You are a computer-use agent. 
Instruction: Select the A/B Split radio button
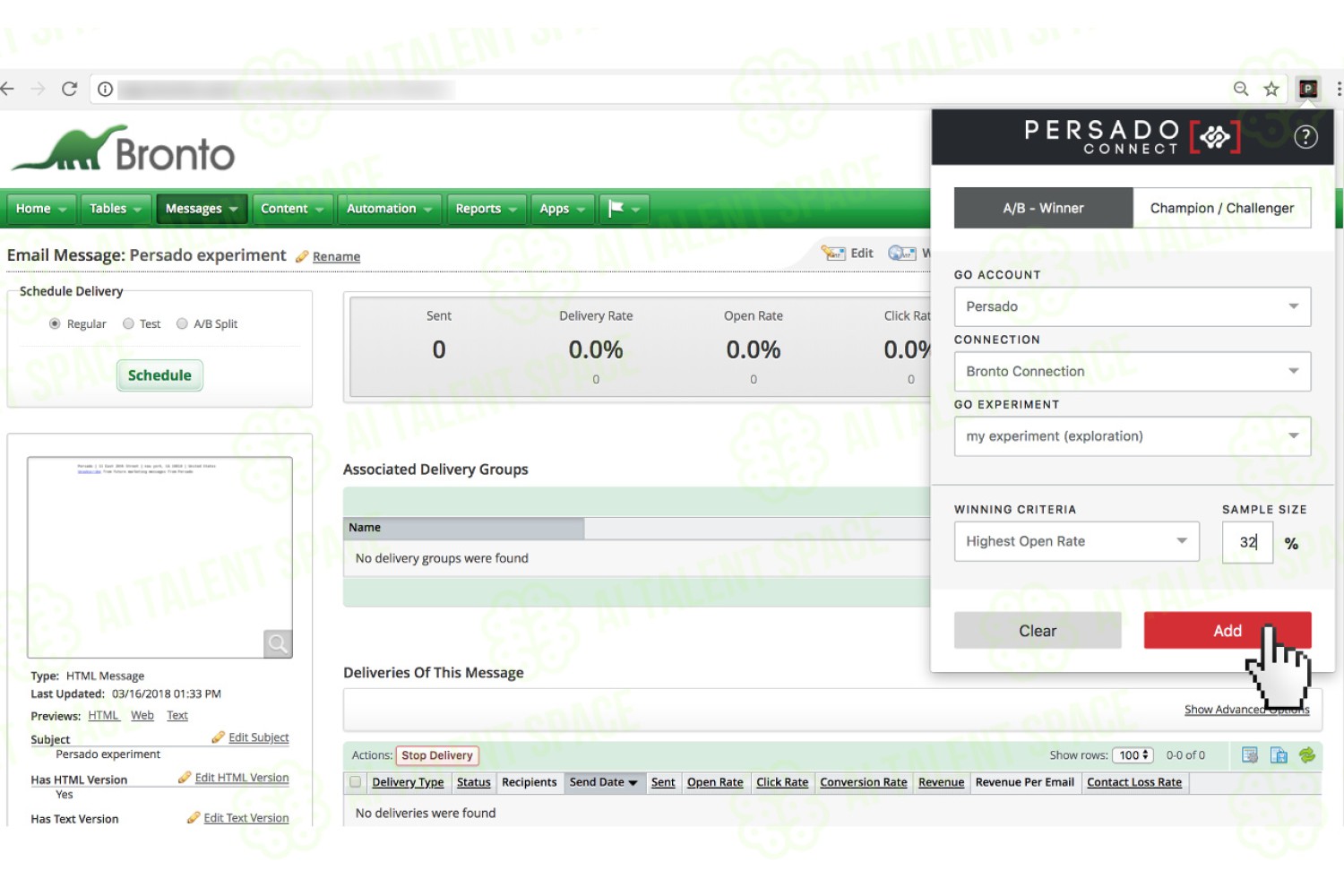point(182,323)
